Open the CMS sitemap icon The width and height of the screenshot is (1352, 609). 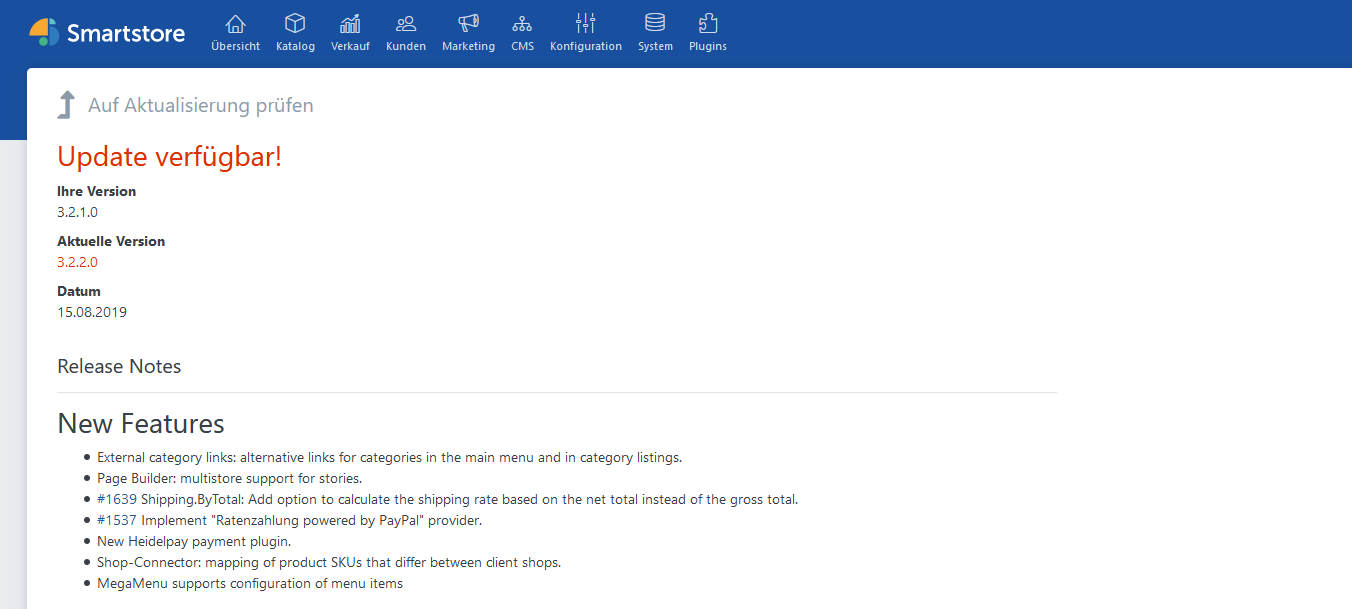522,24
